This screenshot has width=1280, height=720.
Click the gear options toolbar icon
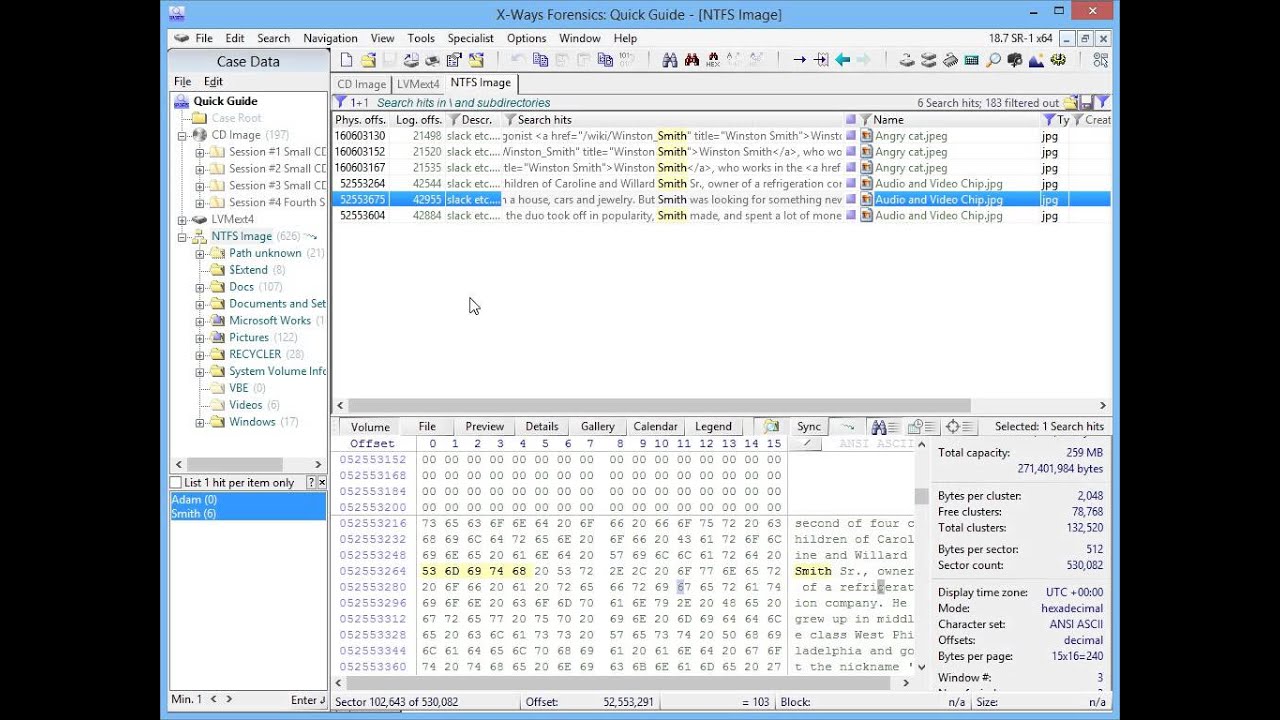pos(1058,60)
